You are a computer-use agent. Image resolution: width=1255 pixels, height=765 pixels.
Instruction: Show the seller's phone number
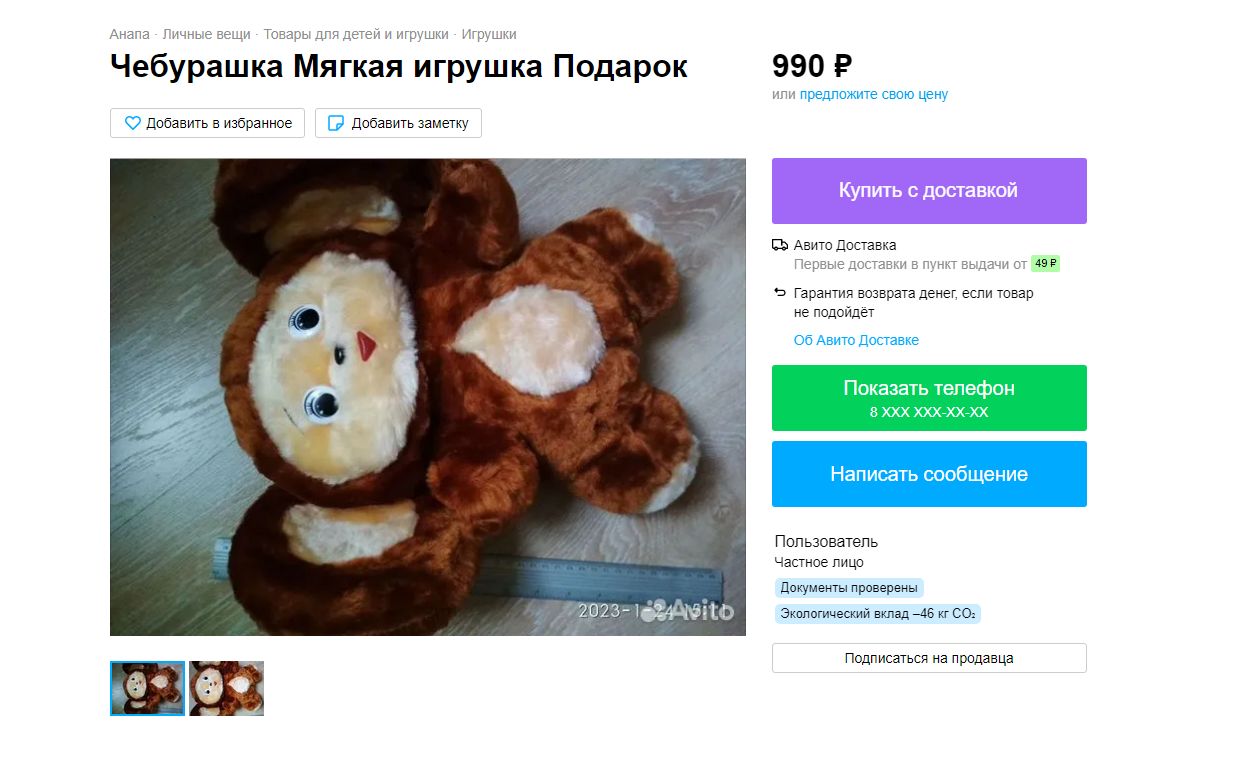click(x=929, y=398)
